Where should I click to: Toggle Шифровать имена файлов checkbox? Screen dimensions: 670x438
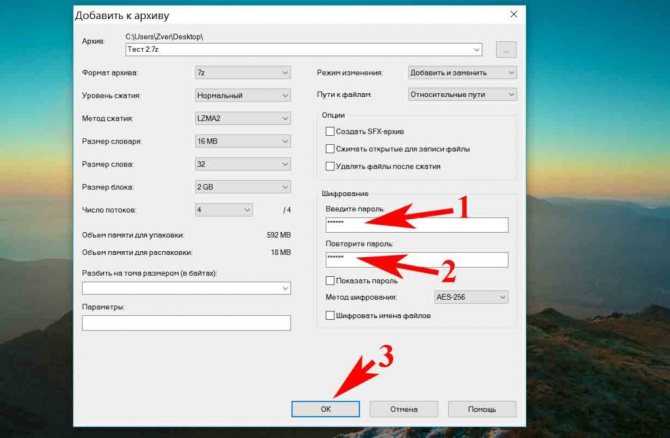pos(330,316)
